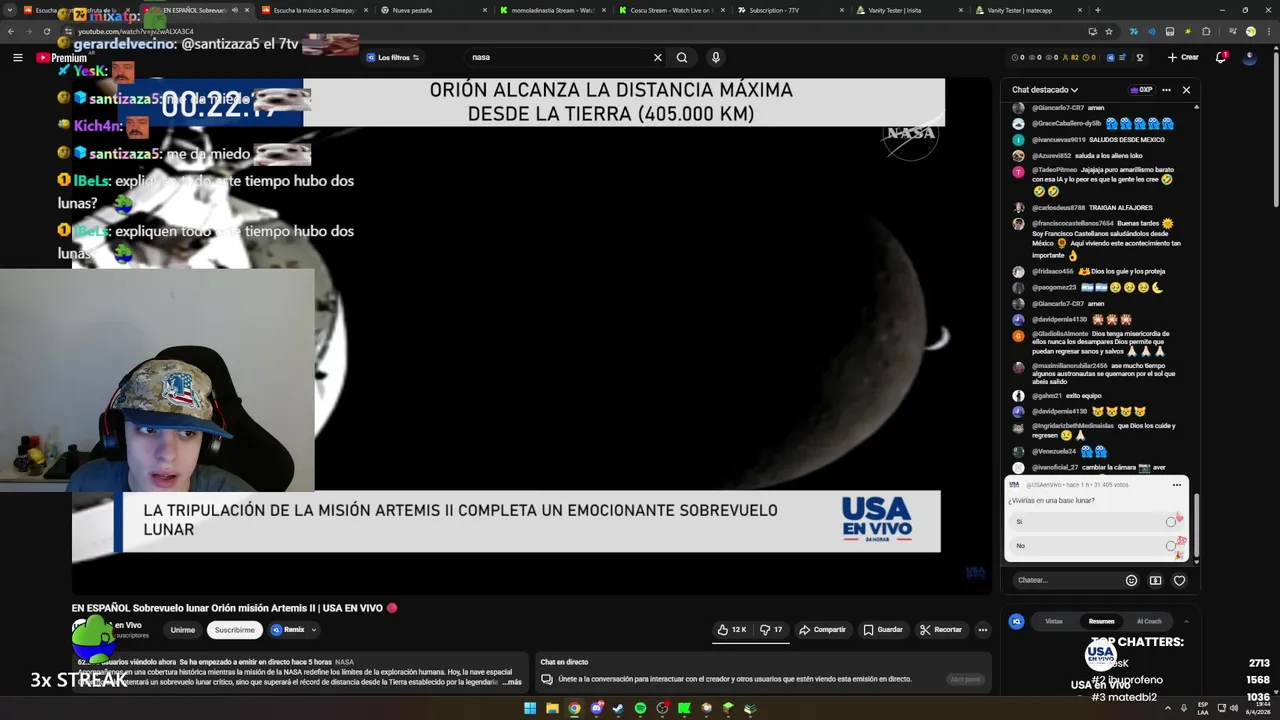This screenshot has width=1280, height=720.
Task: Open the chat emoji picker
Action: tap(1131, 580)
